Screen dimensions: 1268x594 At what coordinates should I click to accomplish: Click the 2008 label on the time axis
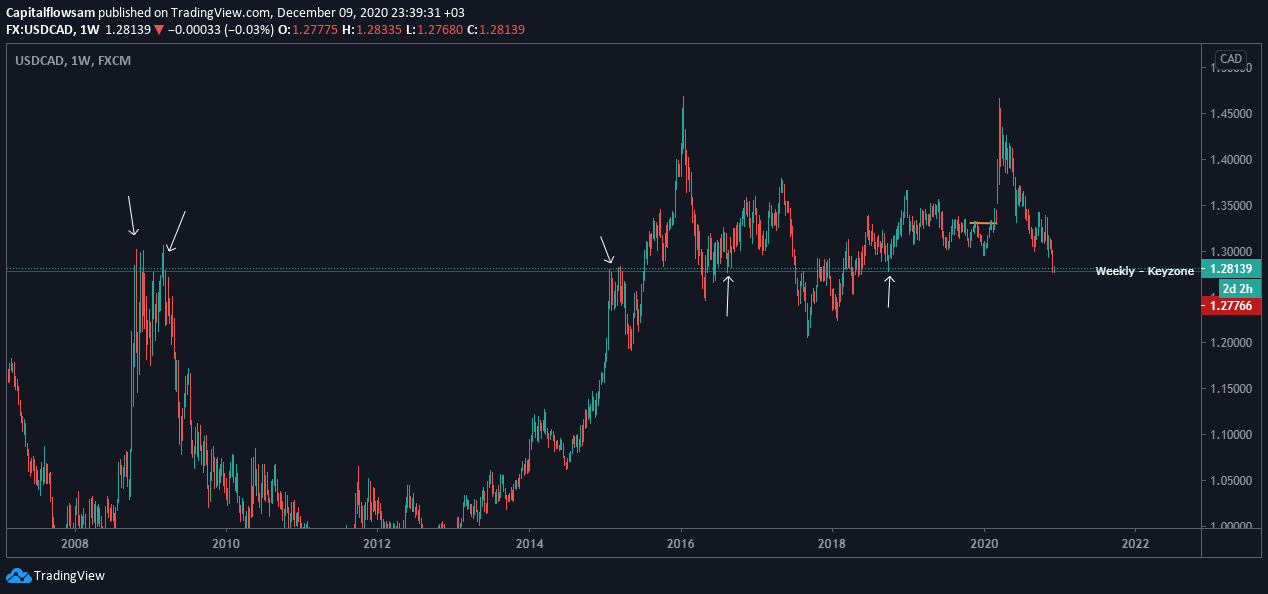coord(75,543)
